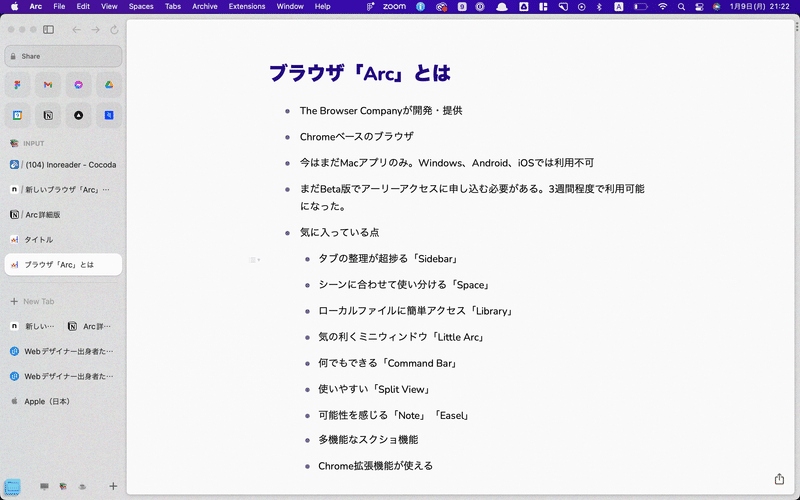
Task: Go forward with the right arrow
Action: click(x=95, y=30)
